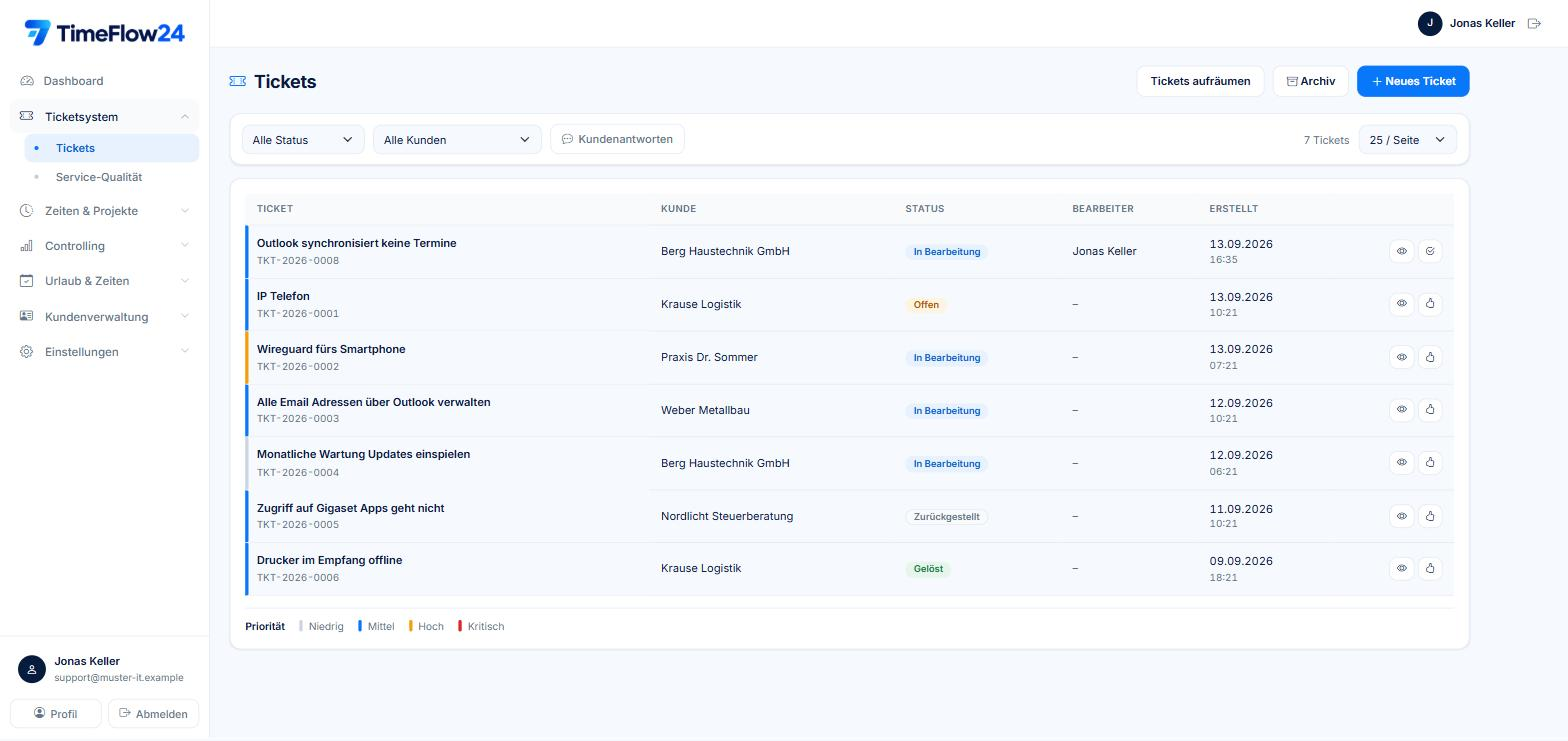
Task: Click Tickets aufräumen button
Action: point(1200,81)
